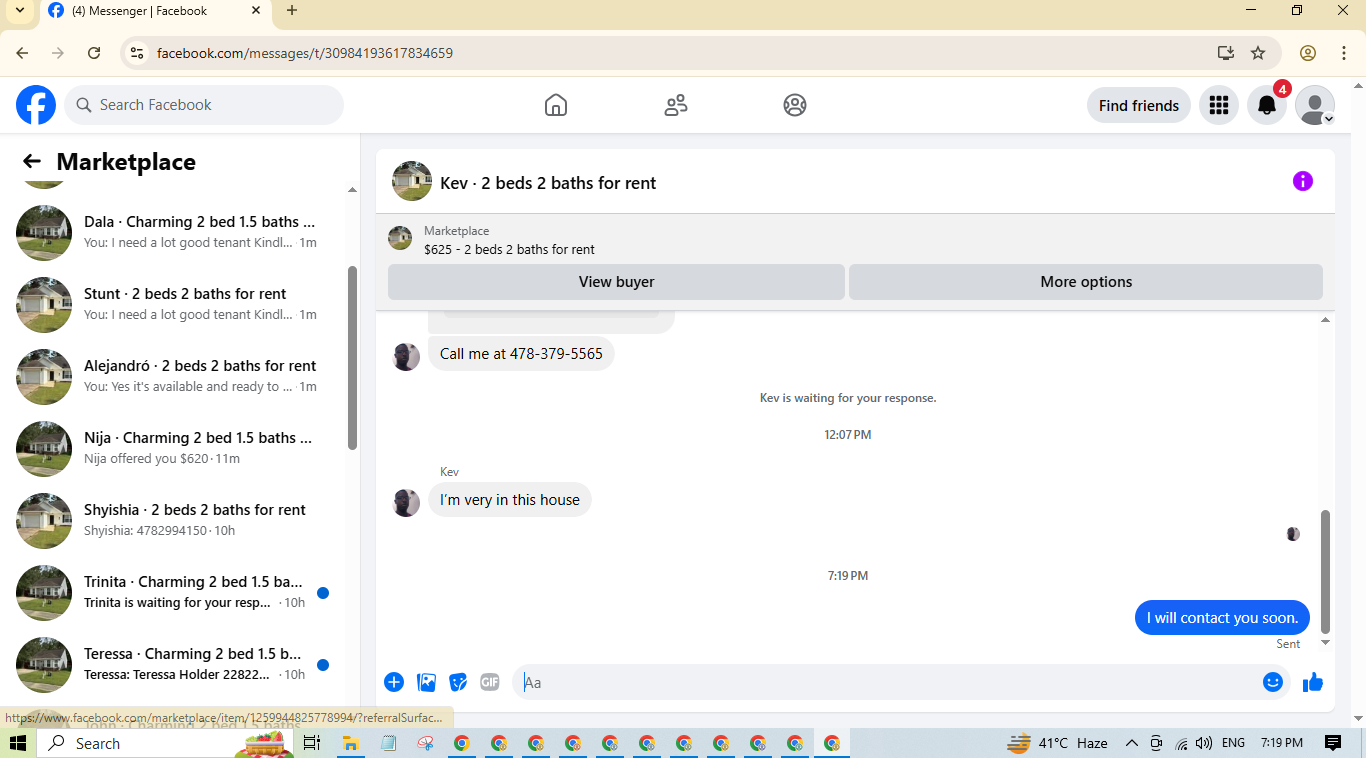This screenshot has width=1366, height=758.
Task: Choose a GIF
Action: pos(489,682)
